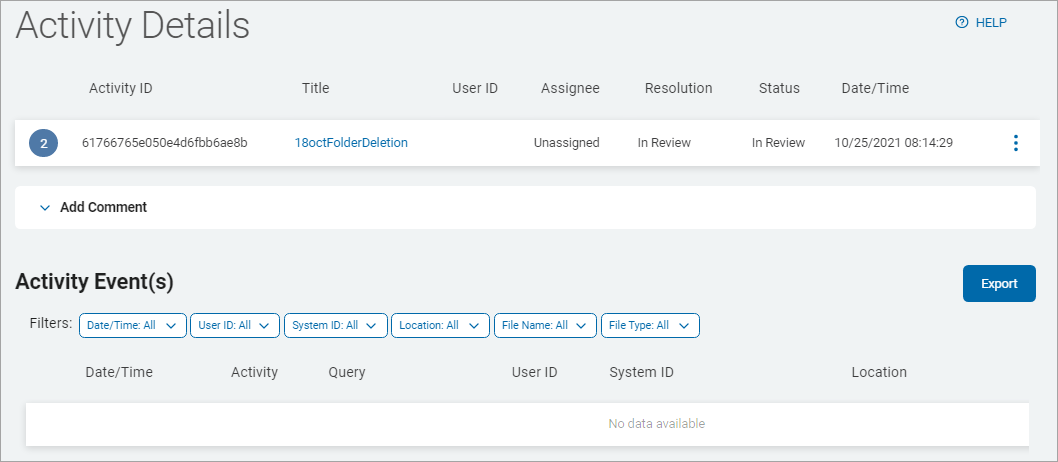Open the Location filter dropdown
This screenshot has width=1058, height=462.
pos(440,325)
